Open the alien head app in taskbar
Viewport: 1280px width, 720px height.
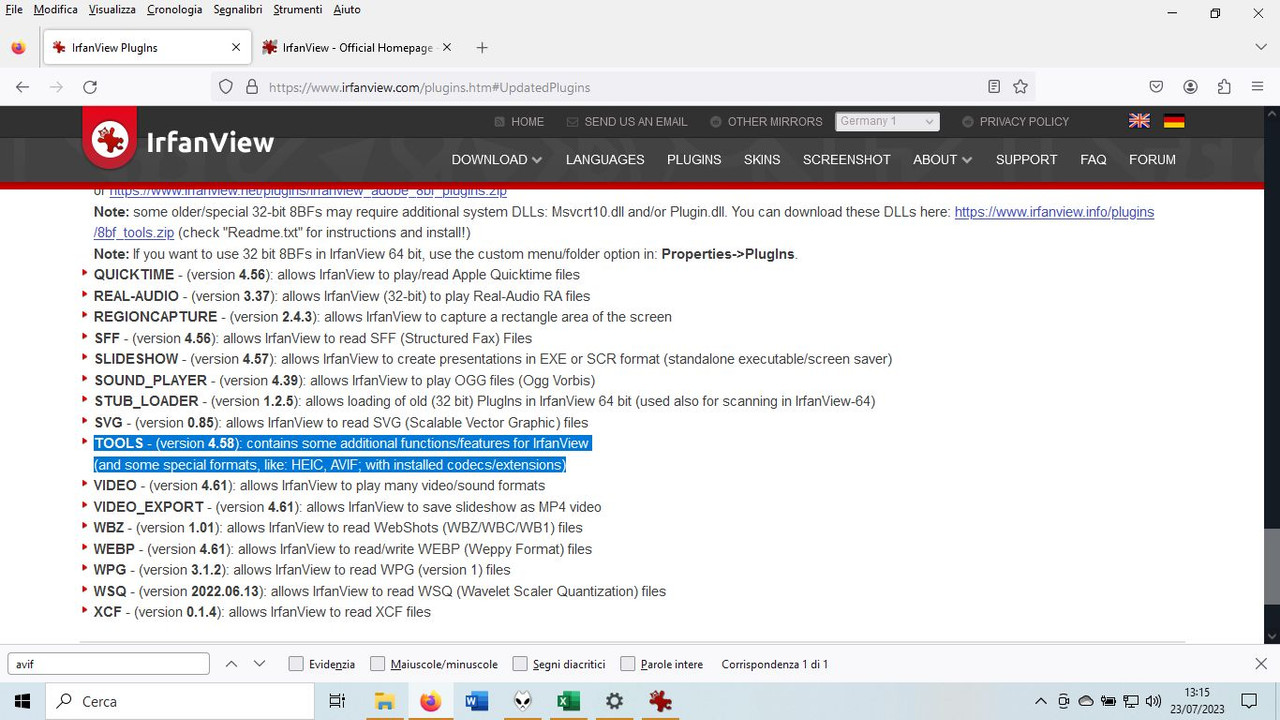point(523,701)
